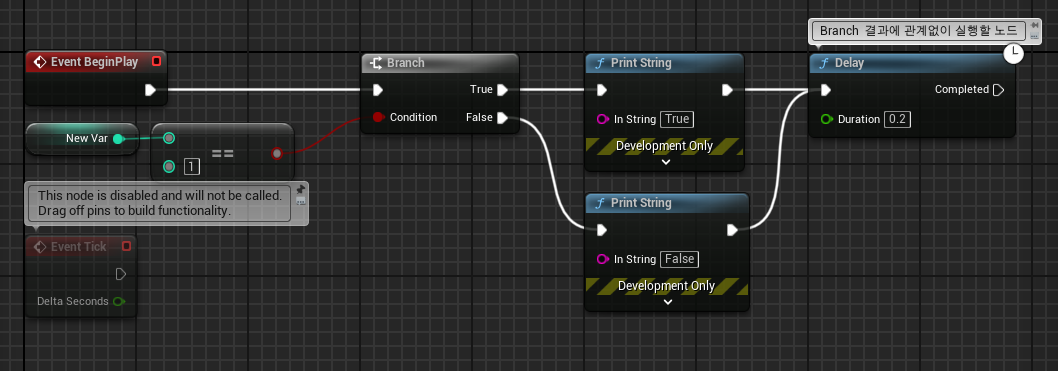The height and width of the screenshot is (371, 1058).
Task: Select the Delay node header
Action: pos(912,63)
